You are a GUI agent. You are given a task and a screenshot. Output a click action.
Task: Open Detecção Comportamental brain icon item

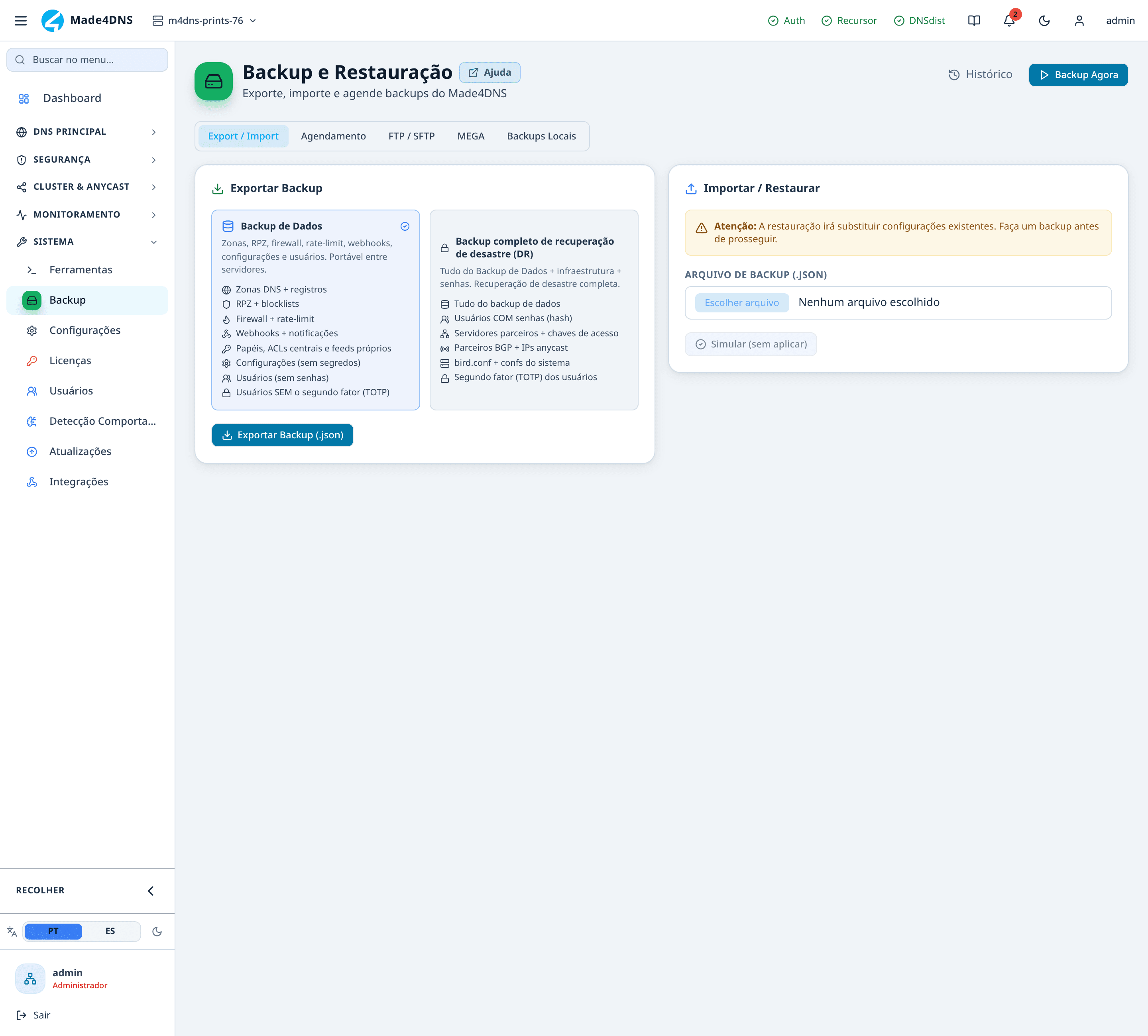(32, 421)
